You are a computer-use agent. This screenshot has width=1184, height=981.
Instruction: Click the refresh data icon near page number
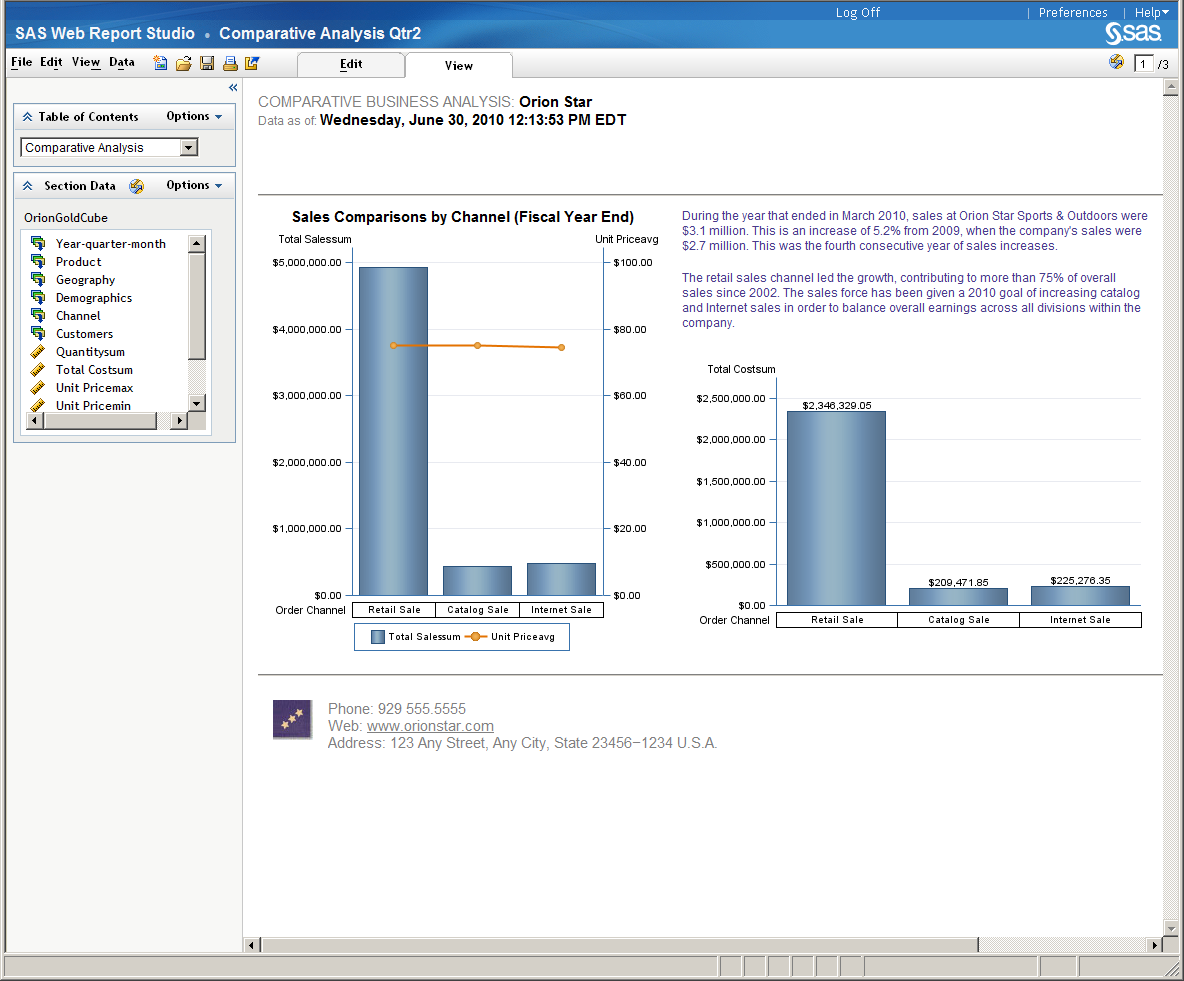1116,63
